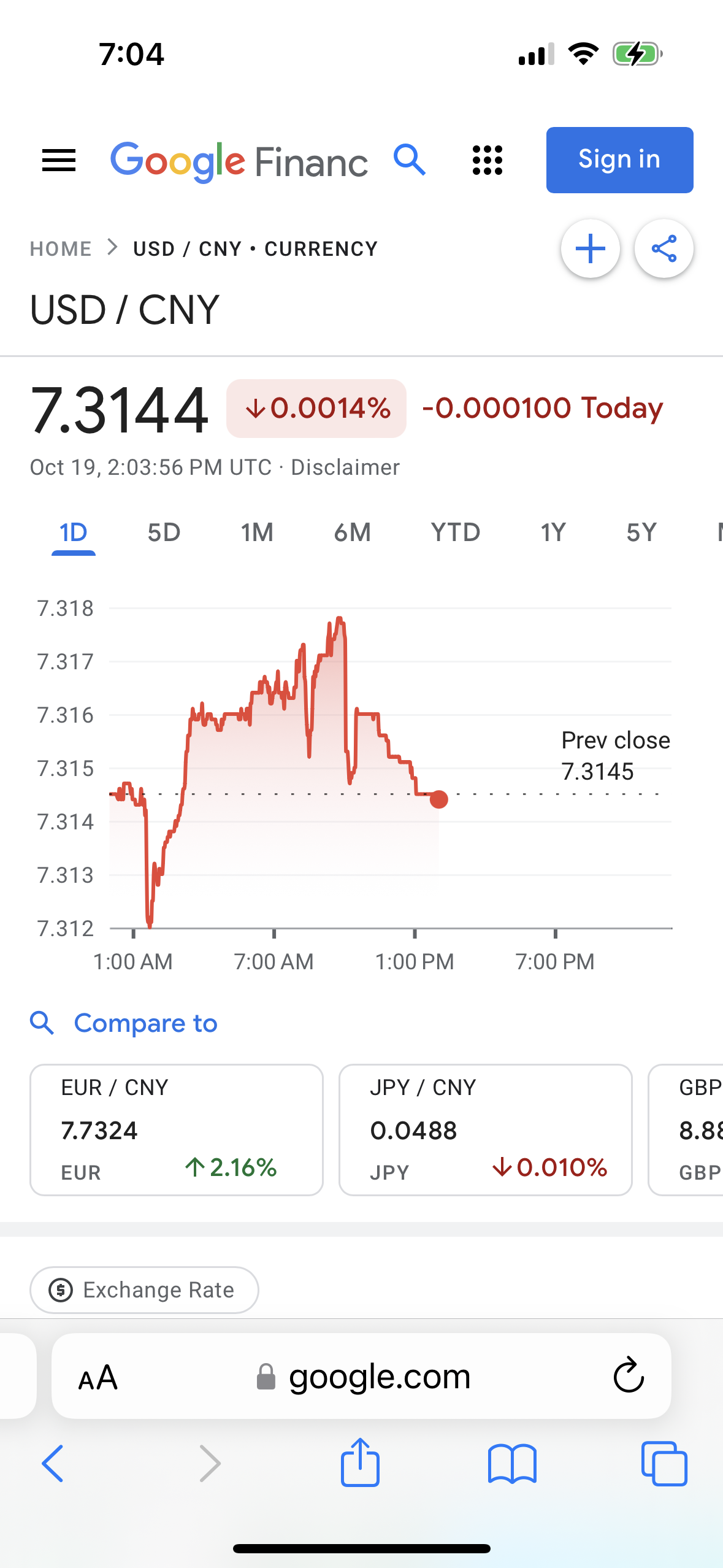The width and height of the screenshot is (723, 1568).
Task: Go back using Safari back arrow
Action: click(x=53, y=1463)
